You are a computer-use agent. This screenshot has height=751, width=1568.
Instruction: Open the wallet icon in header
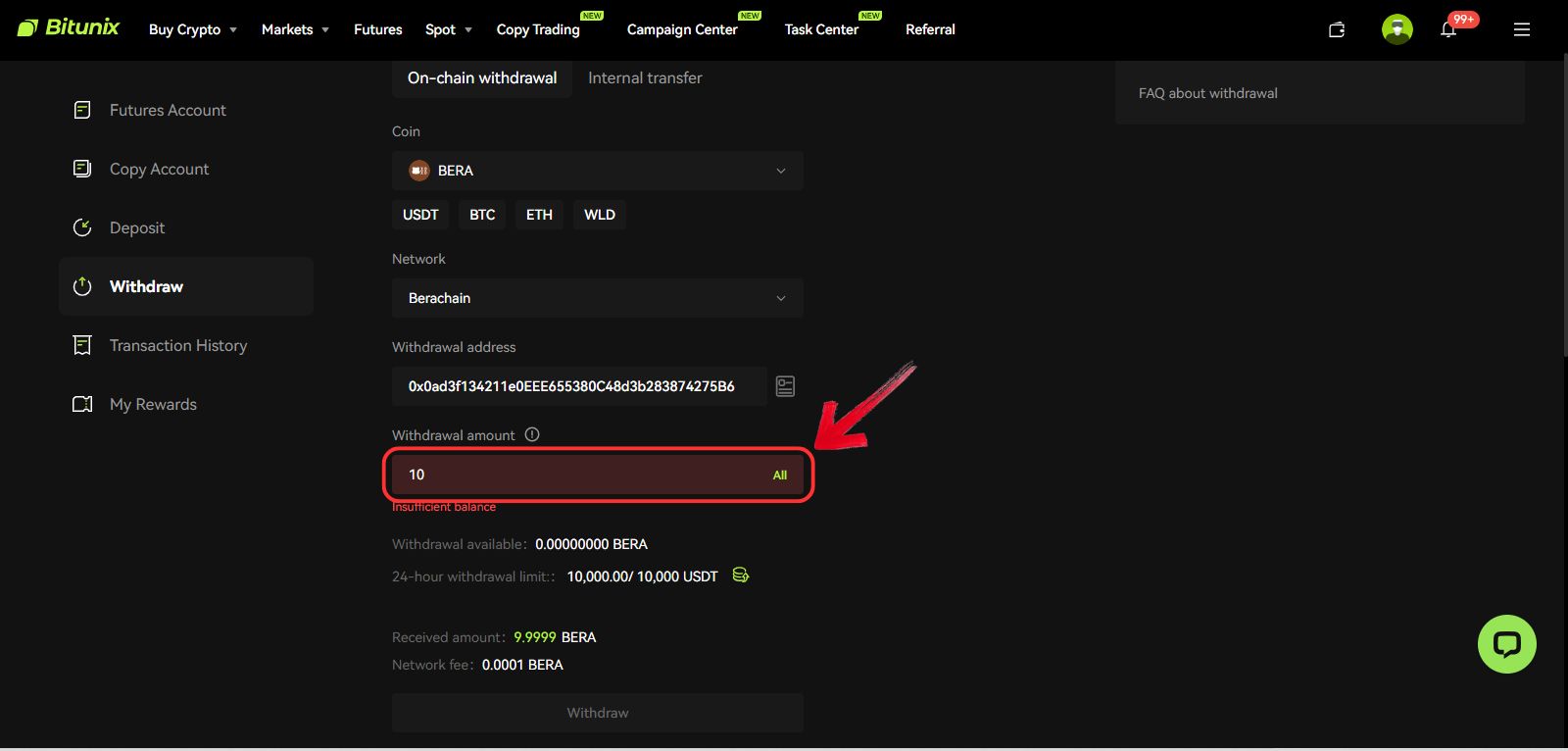pos(1337,29)
